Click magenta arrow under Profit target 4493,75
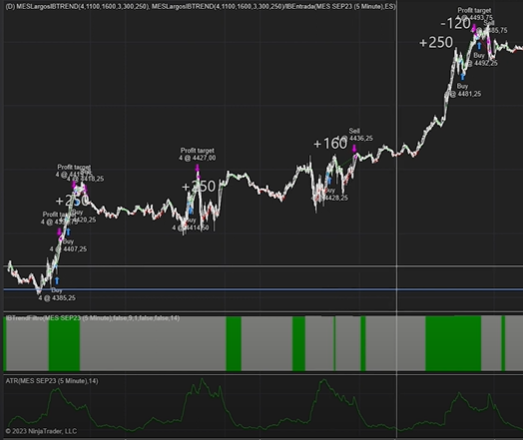This screenshot has width=523, height=440. click(474, 28)
